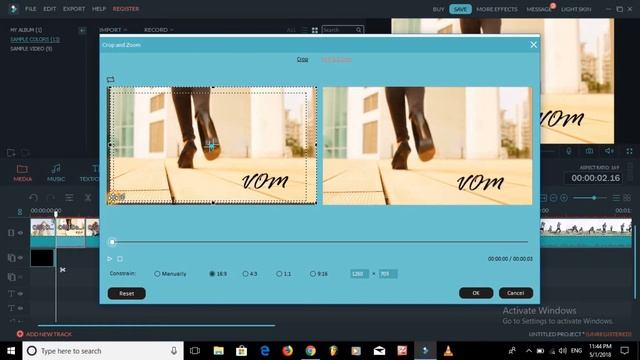The image size is (640, 360).
Task: Enter fullscreen preview mode
Action: [629, 151]
